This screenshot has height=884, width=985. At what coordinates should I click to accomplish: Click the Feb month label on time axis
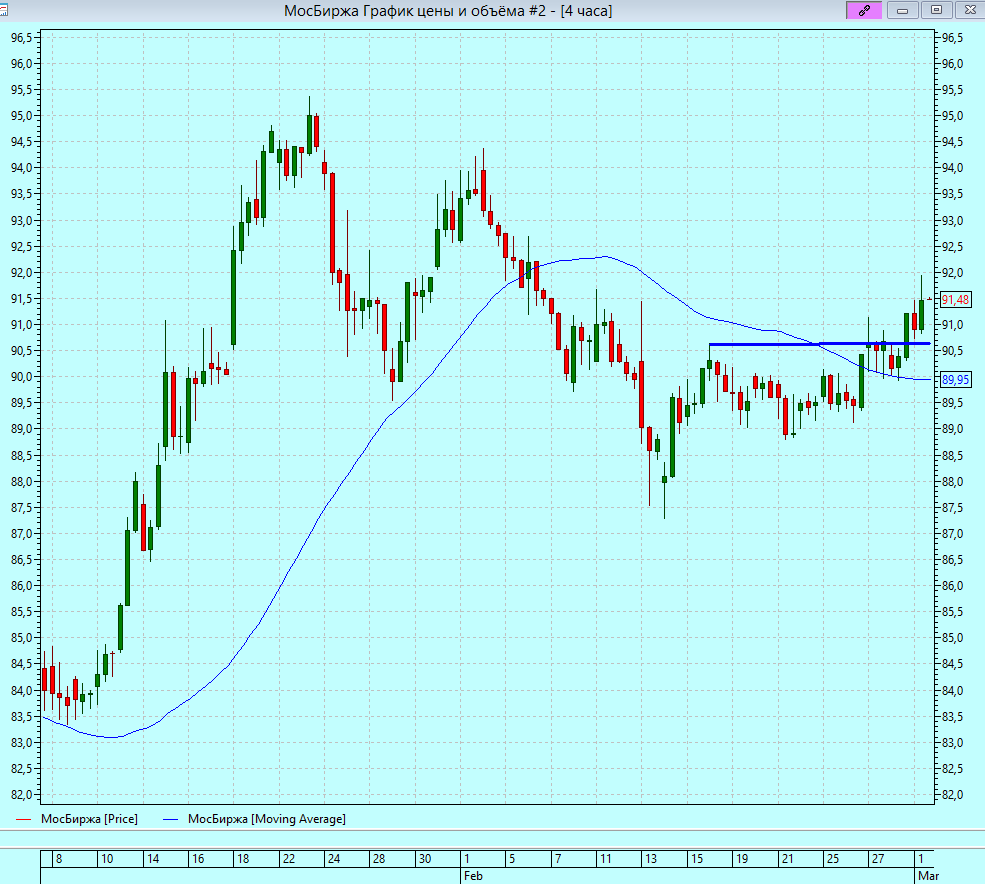pyautogui.click(x=473, y=876)
